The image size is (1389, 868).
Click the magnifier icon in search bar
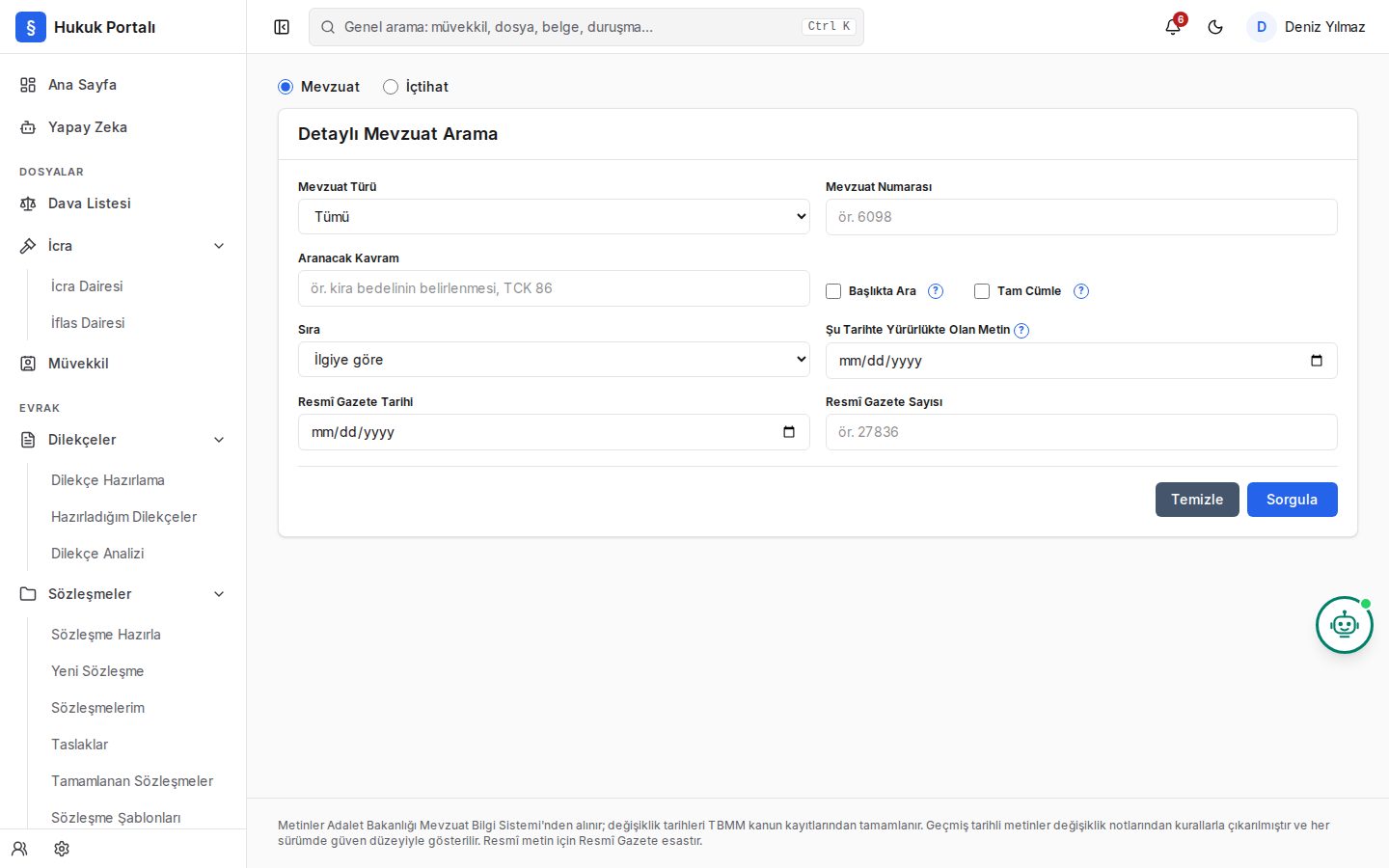coord(328,27)
